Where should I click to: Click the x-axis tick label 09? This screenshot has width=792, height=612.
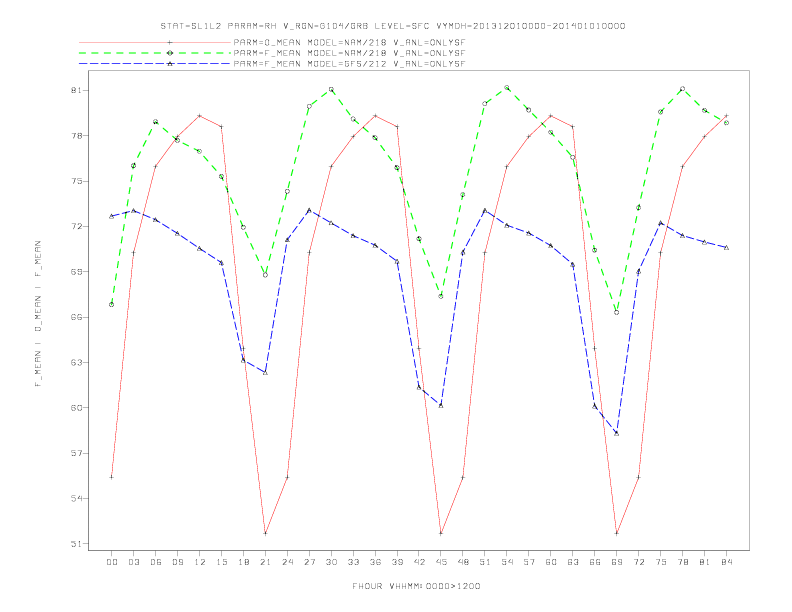pyautogui.click(x=177, y=562)
